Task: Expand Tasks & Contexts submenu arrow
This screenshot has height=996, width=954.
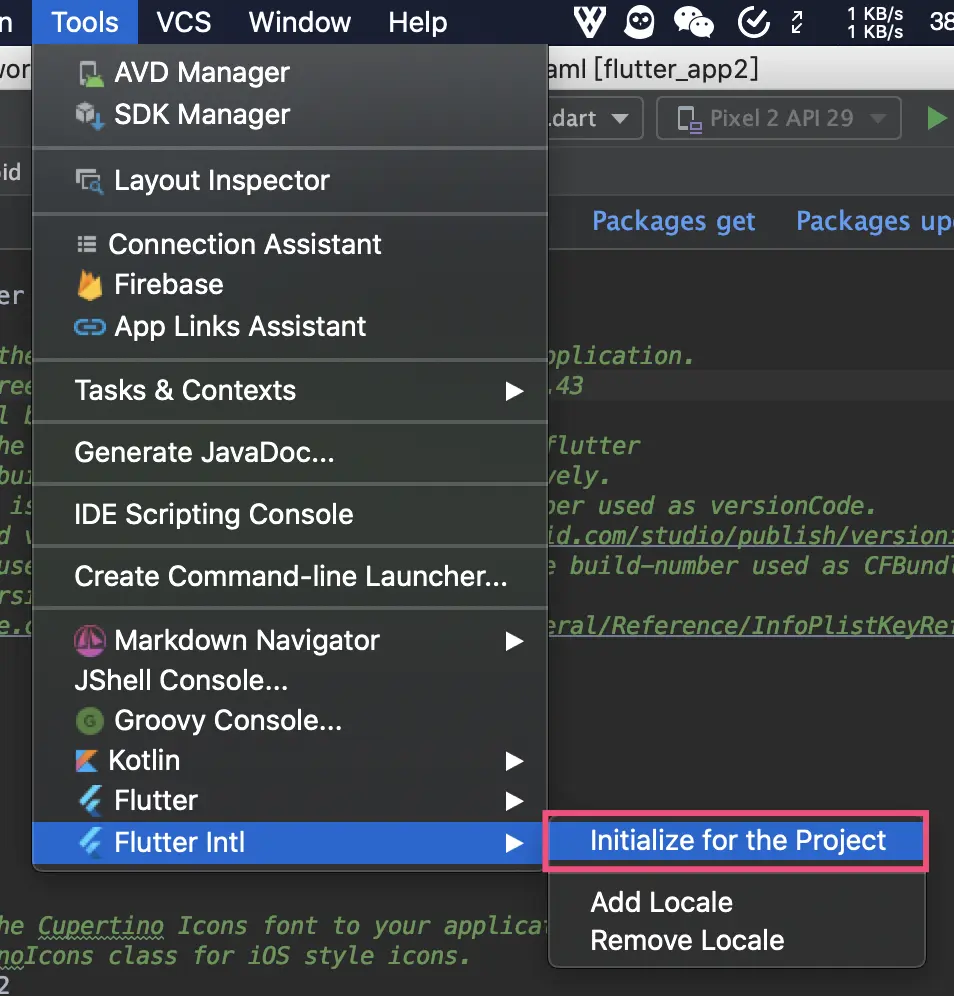Action: (x=514, y=391)
